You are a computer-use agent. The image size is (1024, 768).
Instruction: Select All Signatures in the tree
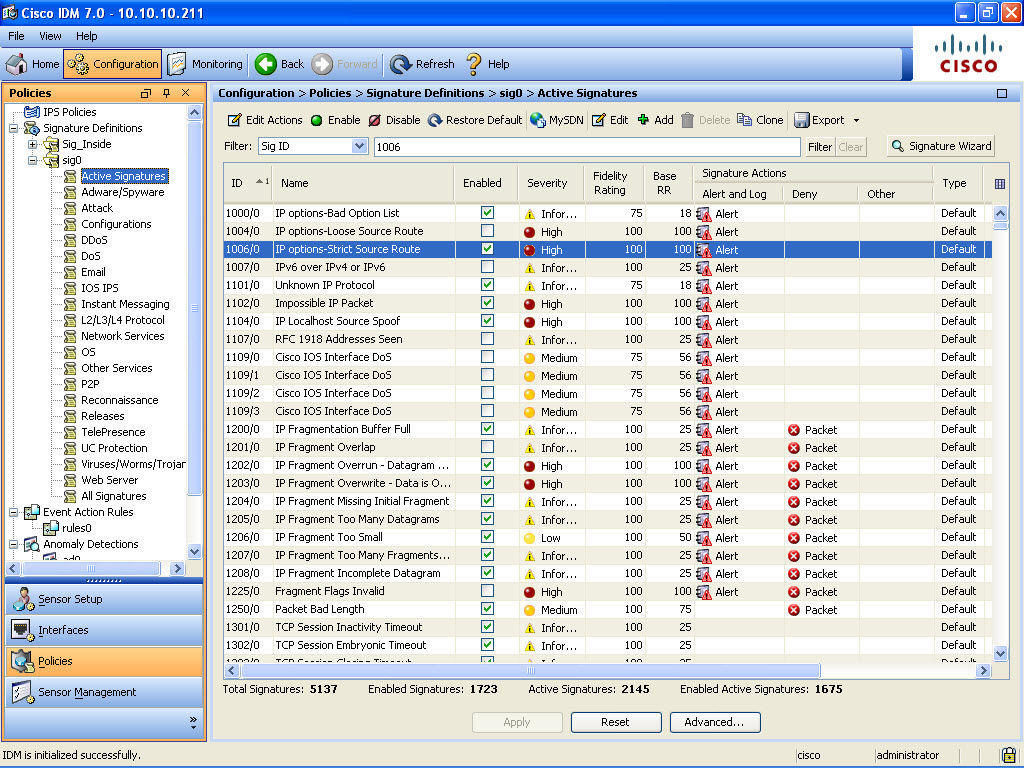click(114, 496)
